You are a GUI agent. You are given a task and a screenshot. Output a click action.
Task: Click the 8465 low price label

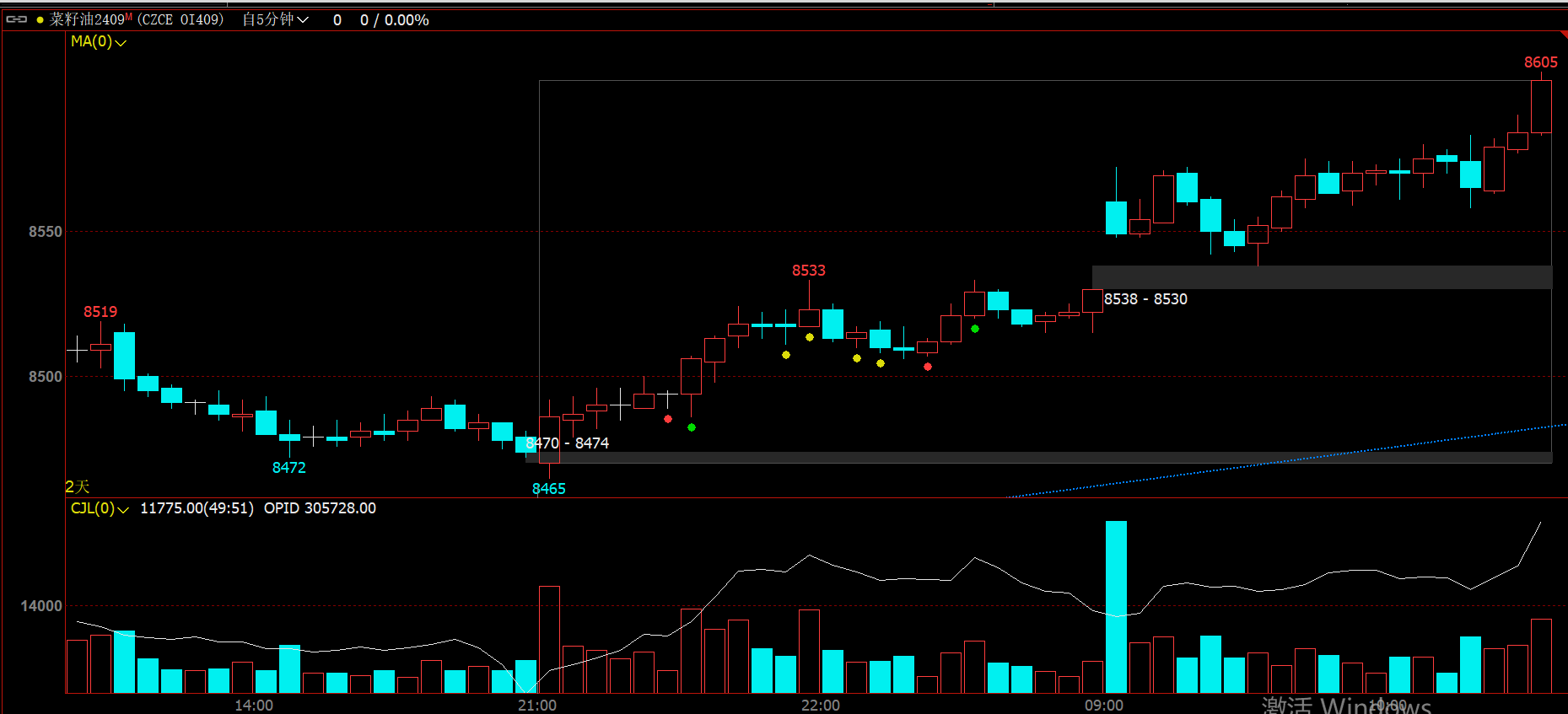coord(548,489)
